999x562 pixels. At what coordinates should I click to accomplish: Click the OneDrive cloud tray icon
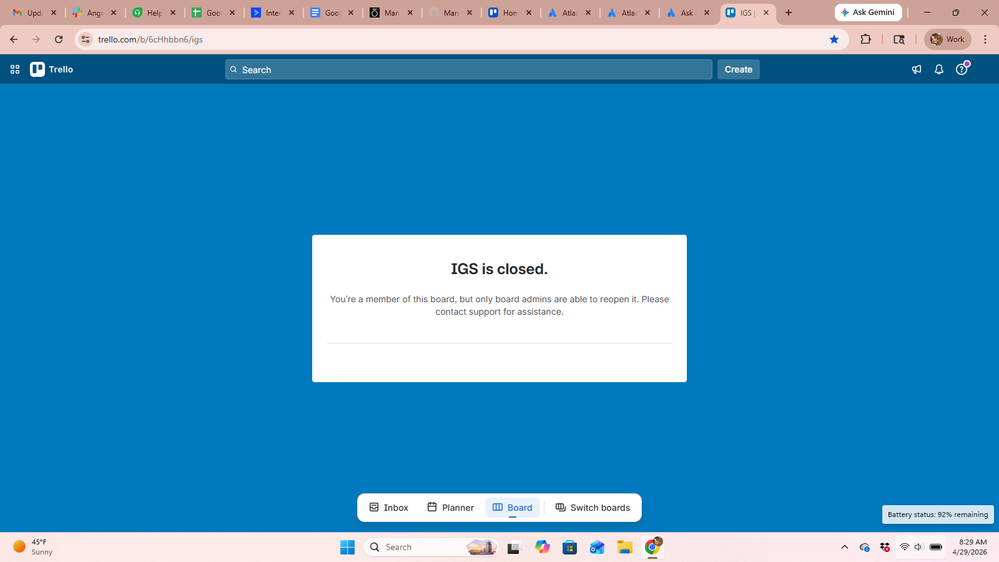pos(865,547)
